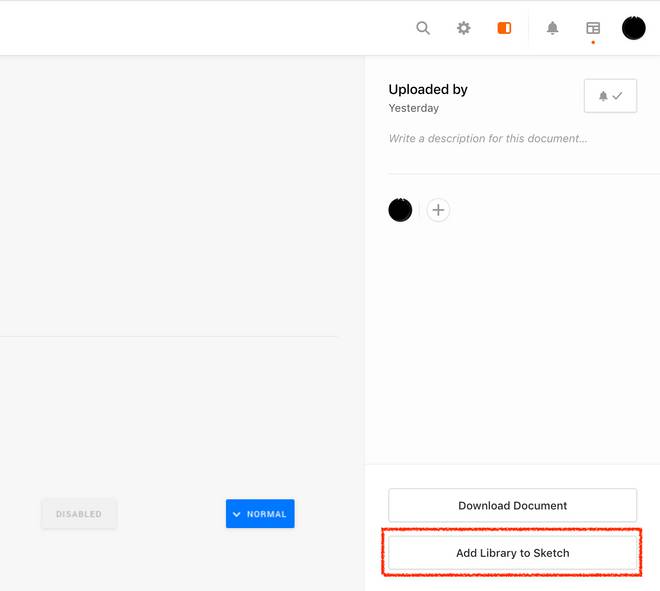Click the greyed-out DISABLED button
Screen dimensions: 660x591
pyautogui.click(x=79, y=514)
